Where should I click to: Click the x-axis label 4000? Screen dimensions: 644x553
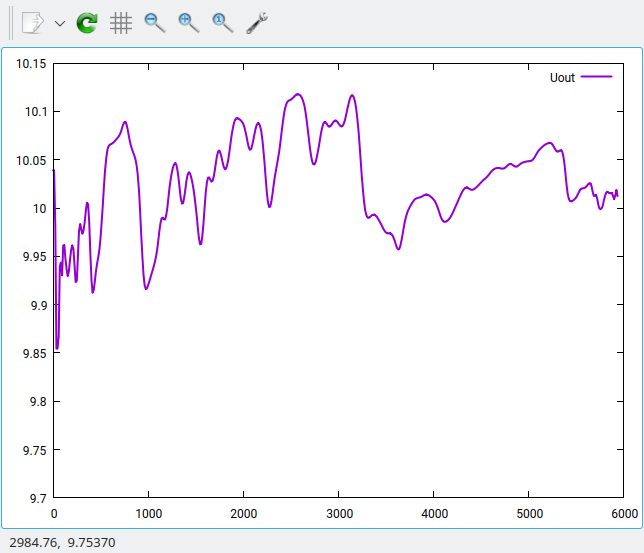pos(434,514)
